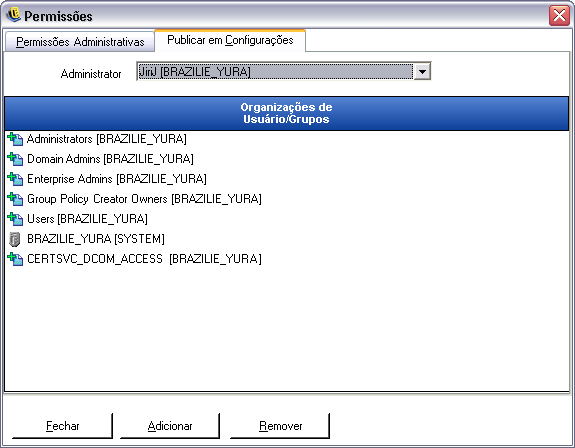Viewport: 575px width, 448px height.
Task: Select the CERTSVC_DCOM_ACCESS [BRAZILIE_YURA] row
Action: coord(286,259)
